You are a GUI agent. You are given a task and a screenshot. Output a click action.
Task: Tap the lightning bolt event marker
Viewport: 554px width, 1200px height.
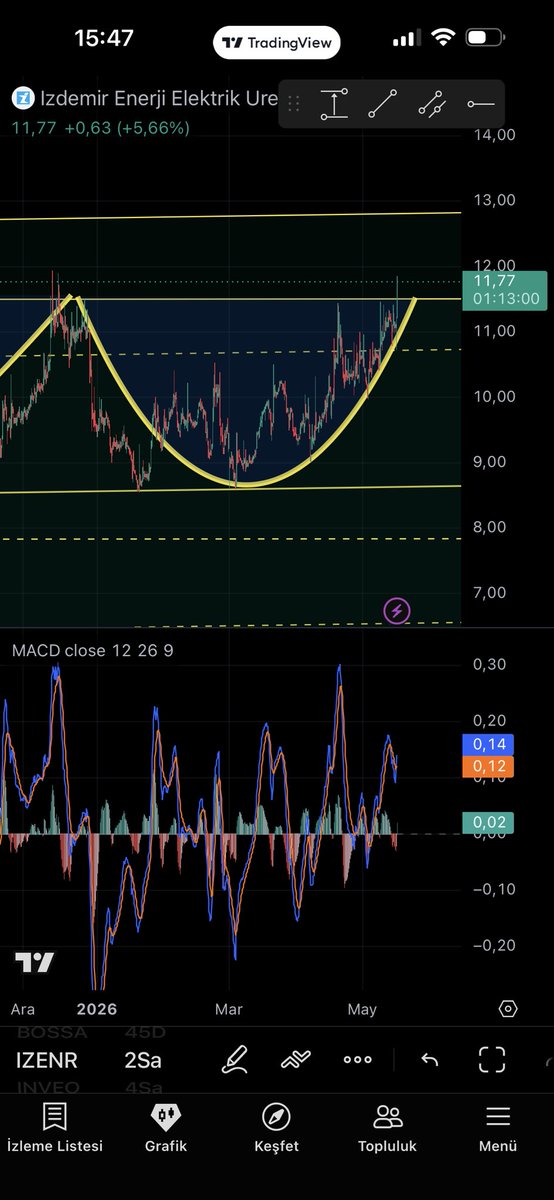pyautogui.click(x=397, y=610)
